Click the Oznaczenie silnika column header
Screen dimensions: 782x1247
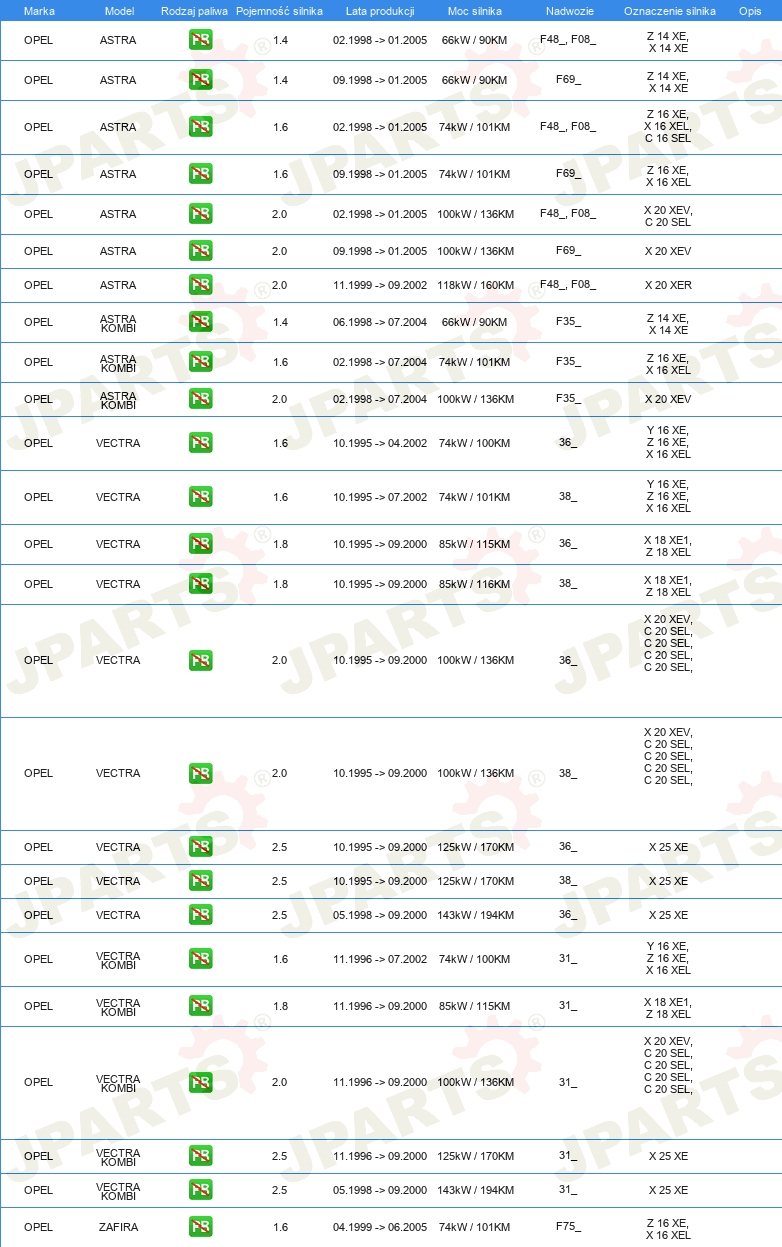tap(669, 10)
